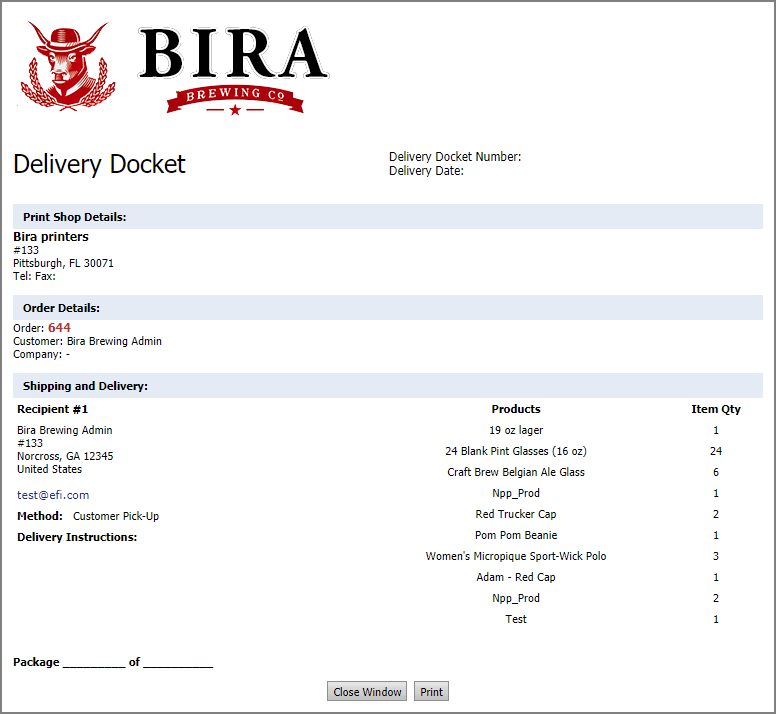Screen dimensions: 776x714
Task: Select Women's Micropique Sport-Wick Polo item
Action: point(516,556)
